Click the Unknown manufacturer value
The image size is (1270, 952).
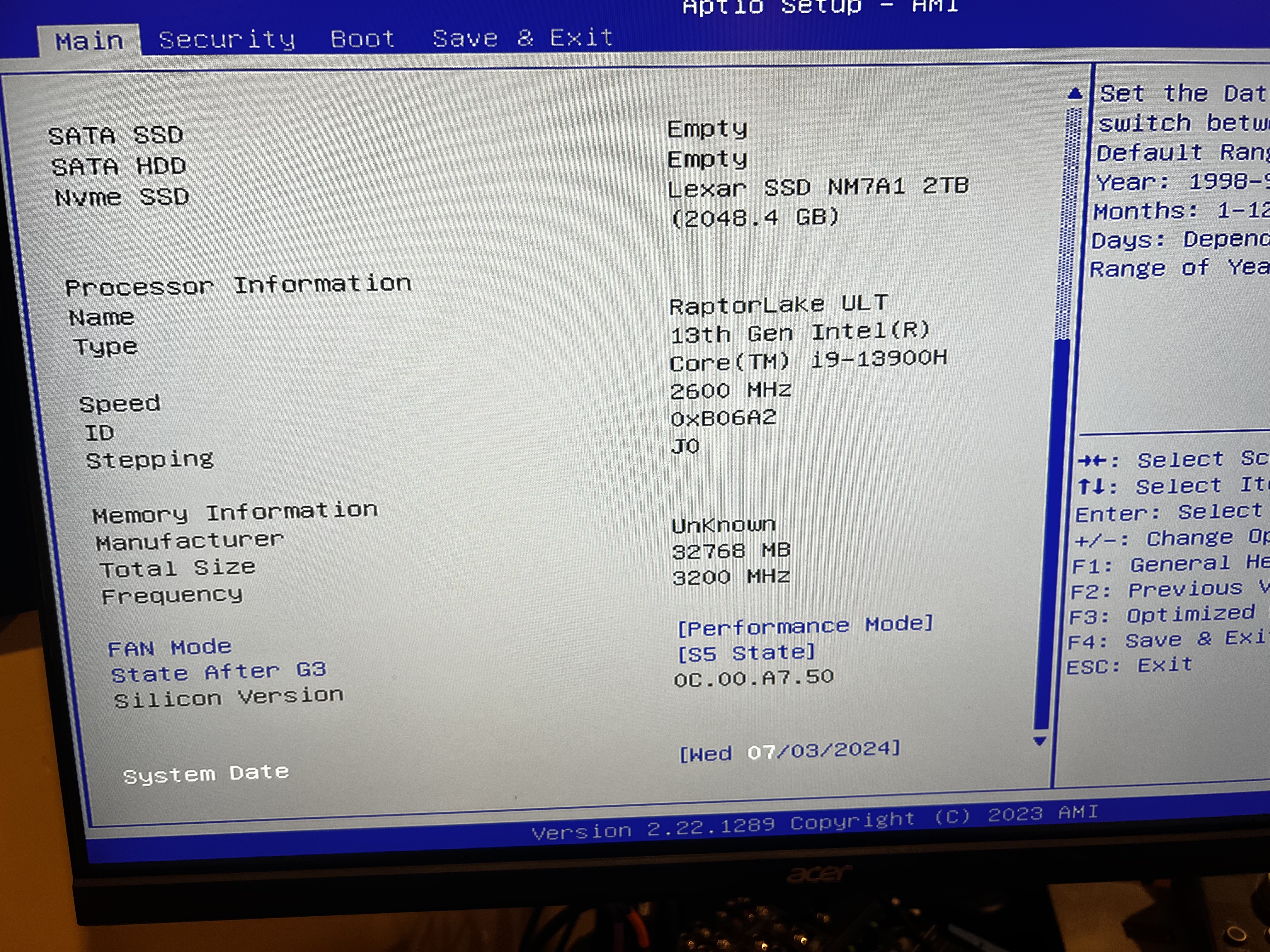tap(724, 524)
